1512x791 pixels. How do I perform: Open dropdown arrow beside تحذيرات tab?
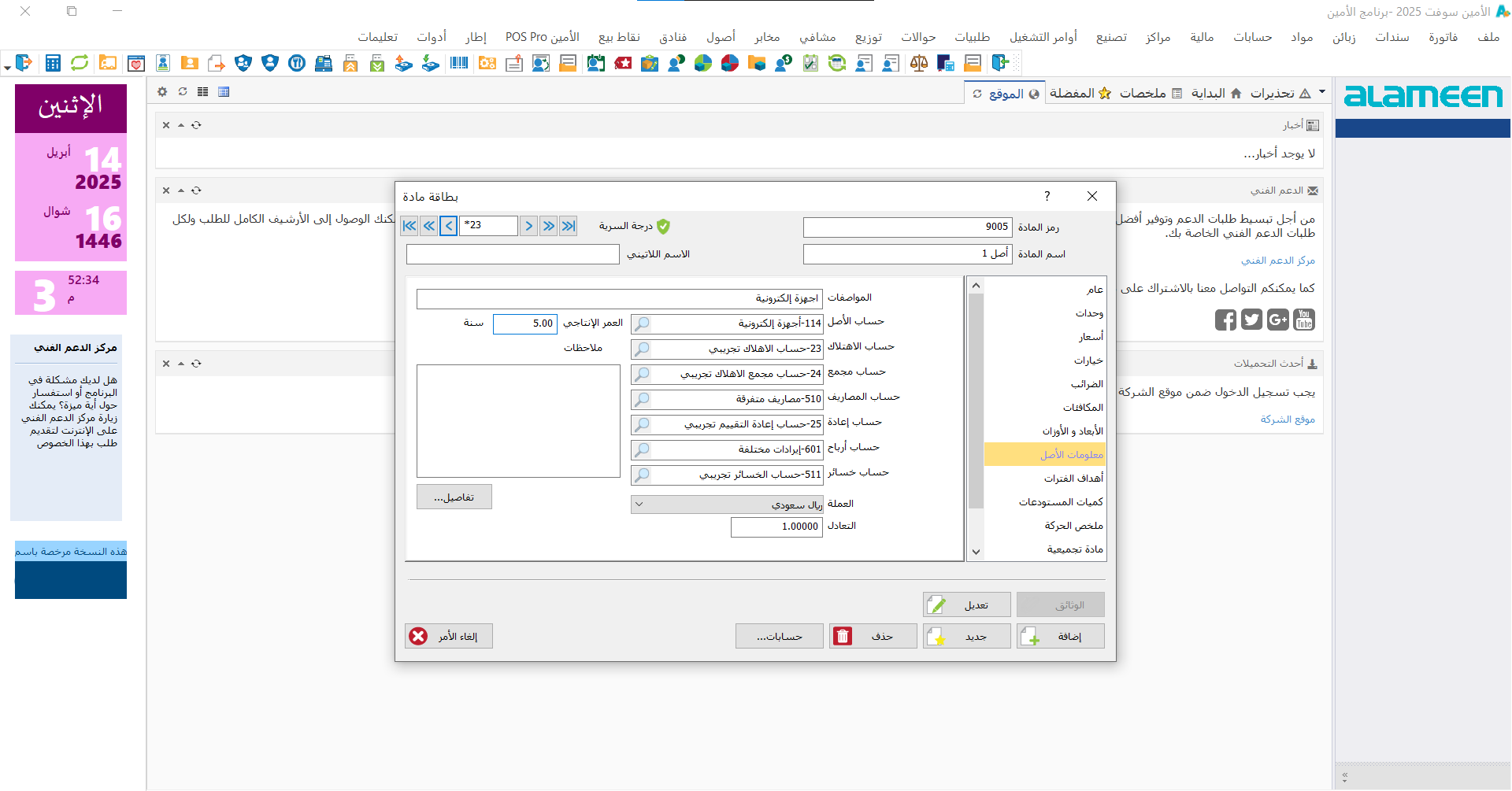(1322, 92)
